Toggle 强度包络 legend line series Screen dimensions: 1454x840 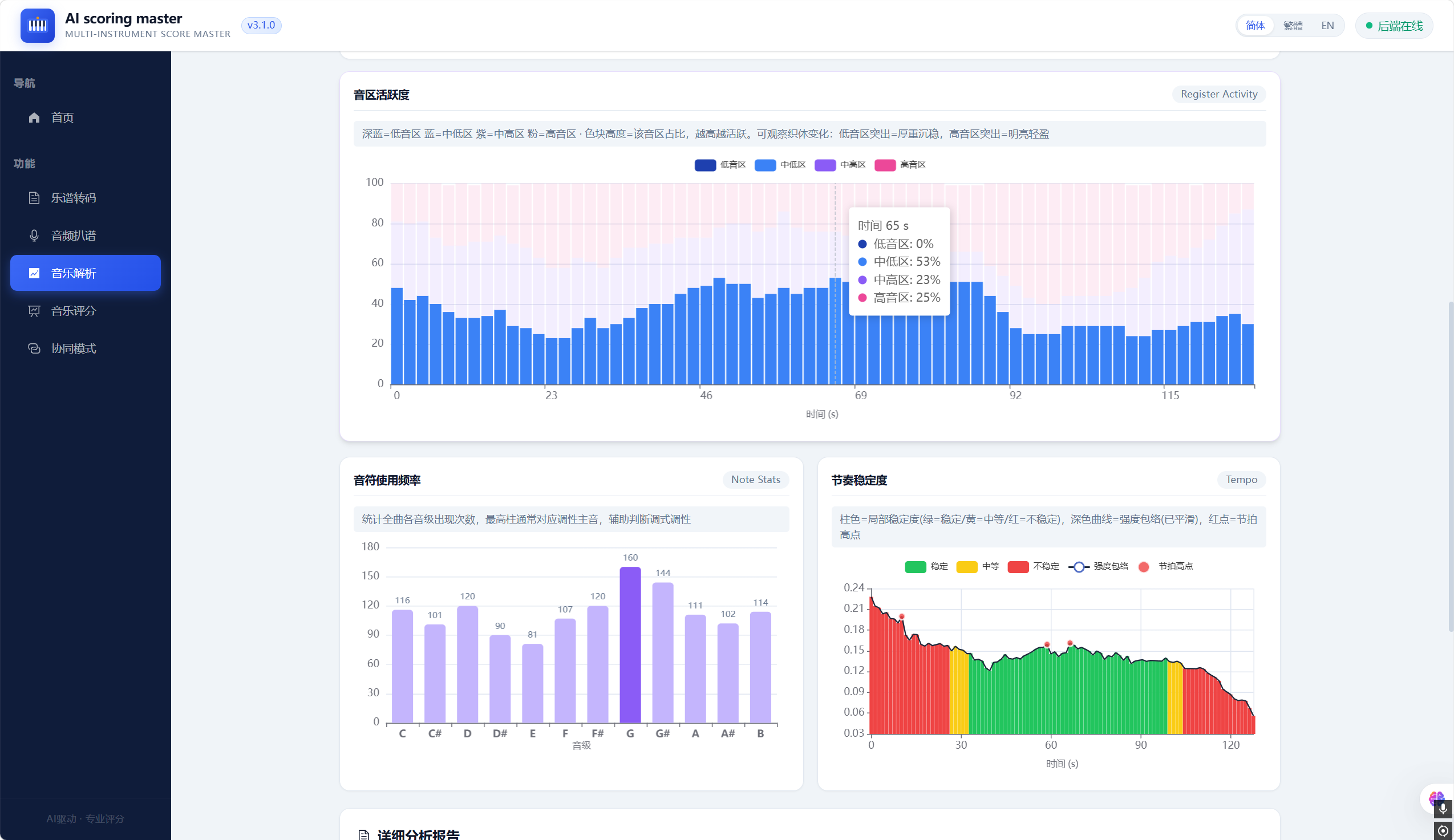[x=1098, y=566]
